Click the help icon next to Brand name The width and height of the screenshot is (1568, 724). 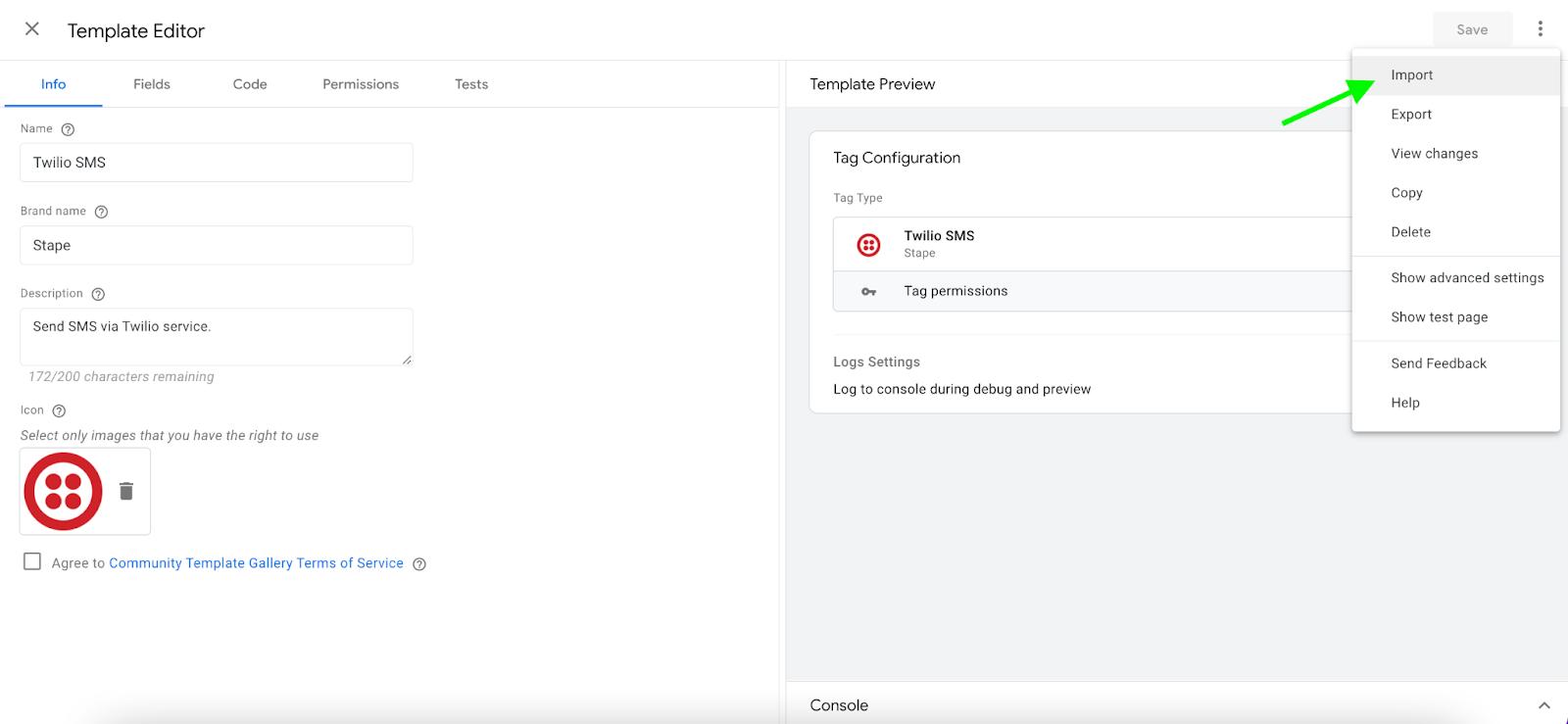[101, 212]
